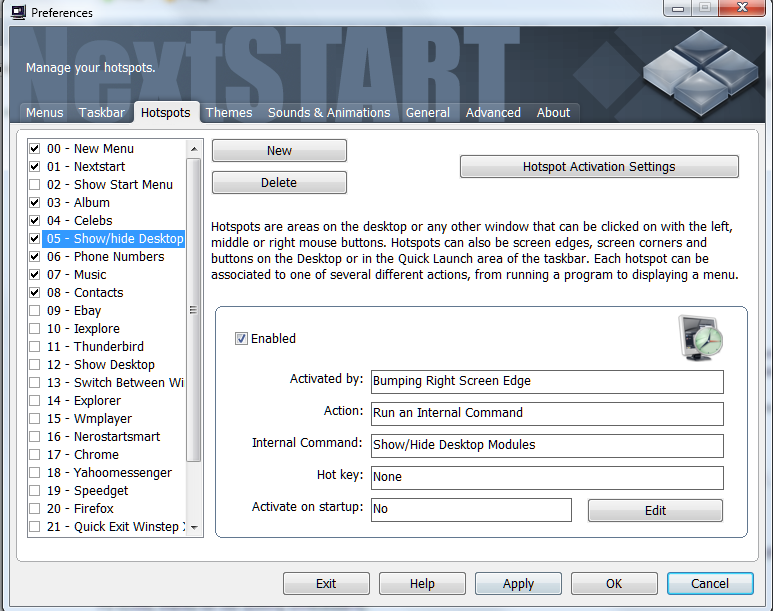
Task: Enable the 09 - Ebay hotspot checkbox
Action: tap(35, 311)
